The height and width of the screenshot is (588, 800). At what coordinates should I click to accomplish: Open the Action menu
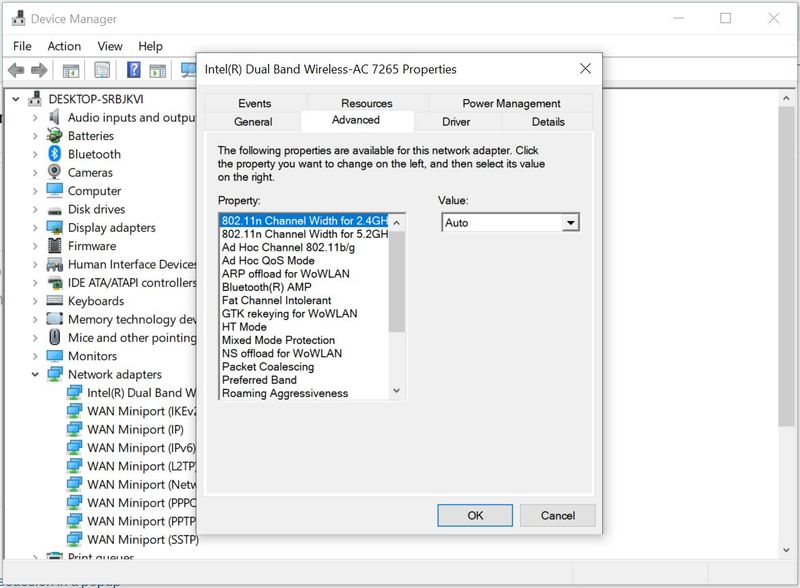point(64,46)
